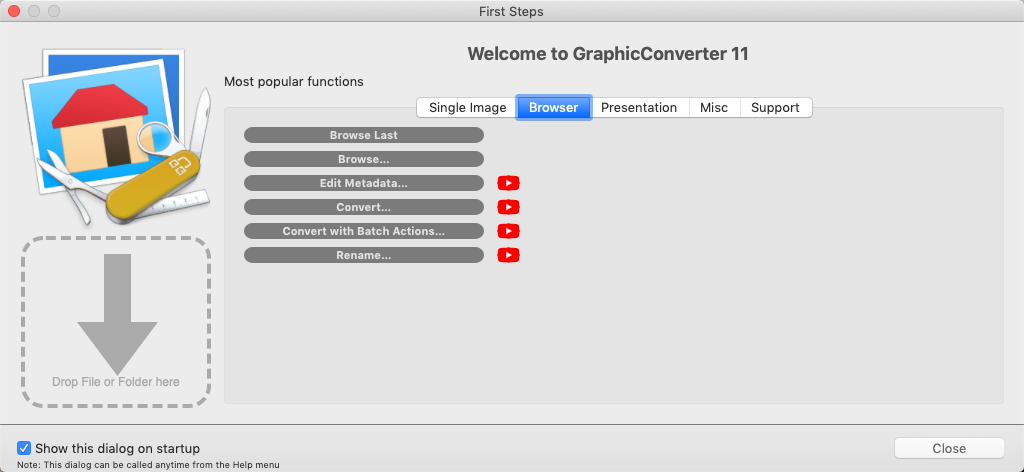Close the First Steps dialog
This screenshot has height=472, width=1024.
[x=949, y=448]
